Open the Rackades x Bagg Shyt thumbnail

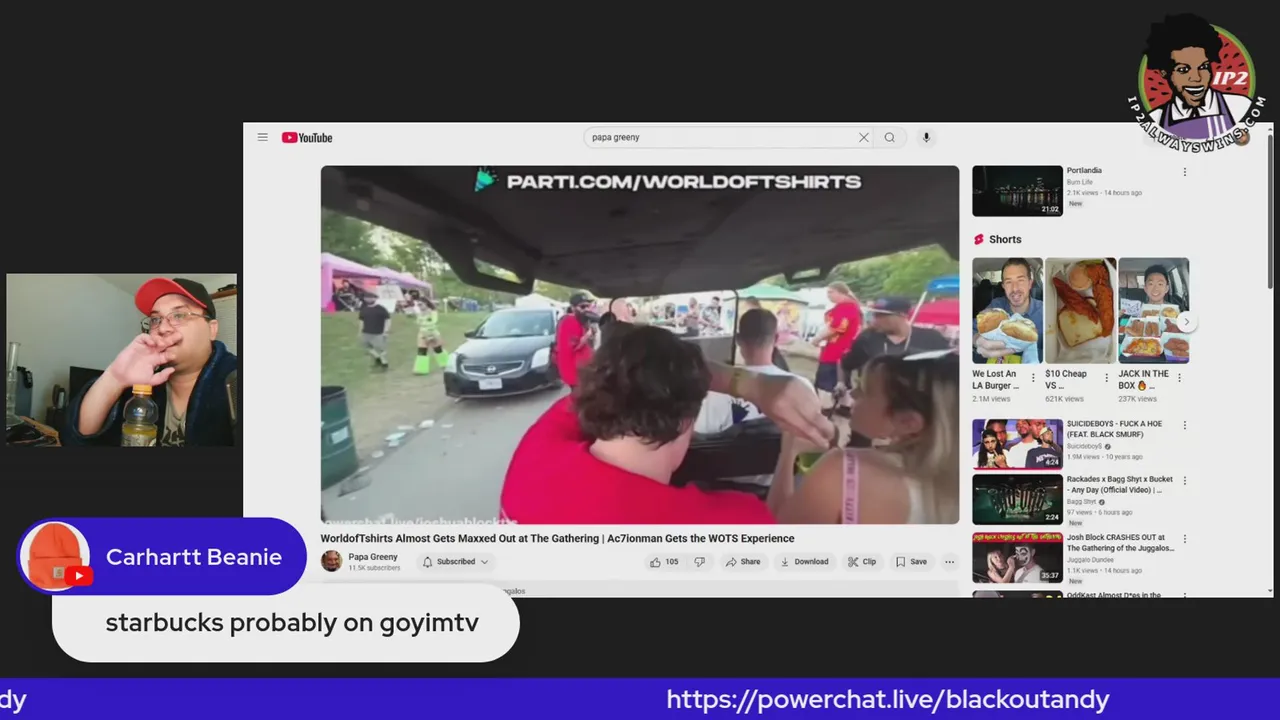[1017, 499]
